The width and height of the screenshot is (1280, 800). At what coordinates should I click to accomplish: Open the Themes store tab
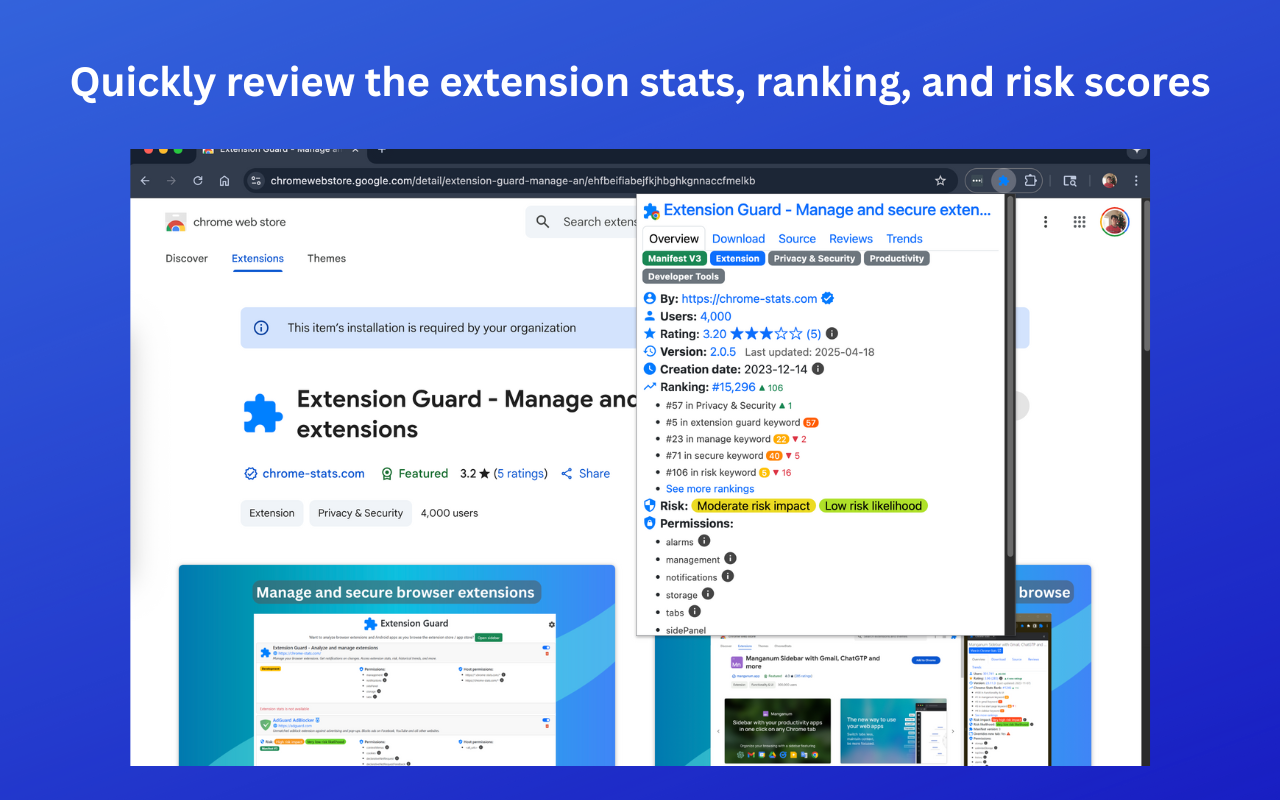[327, 258]
